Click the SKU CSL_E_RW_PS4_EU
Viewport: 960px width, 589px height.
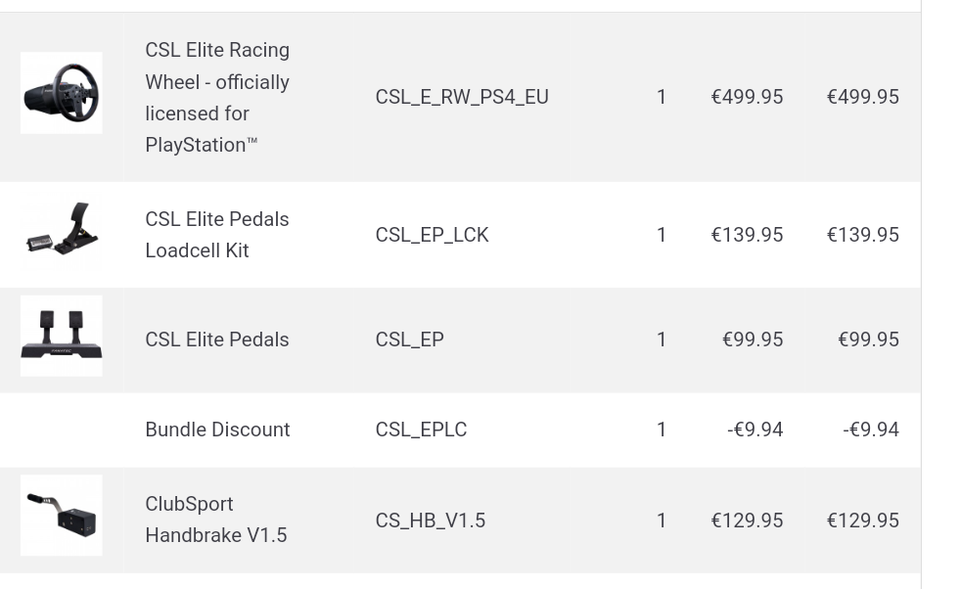point(462,97)
